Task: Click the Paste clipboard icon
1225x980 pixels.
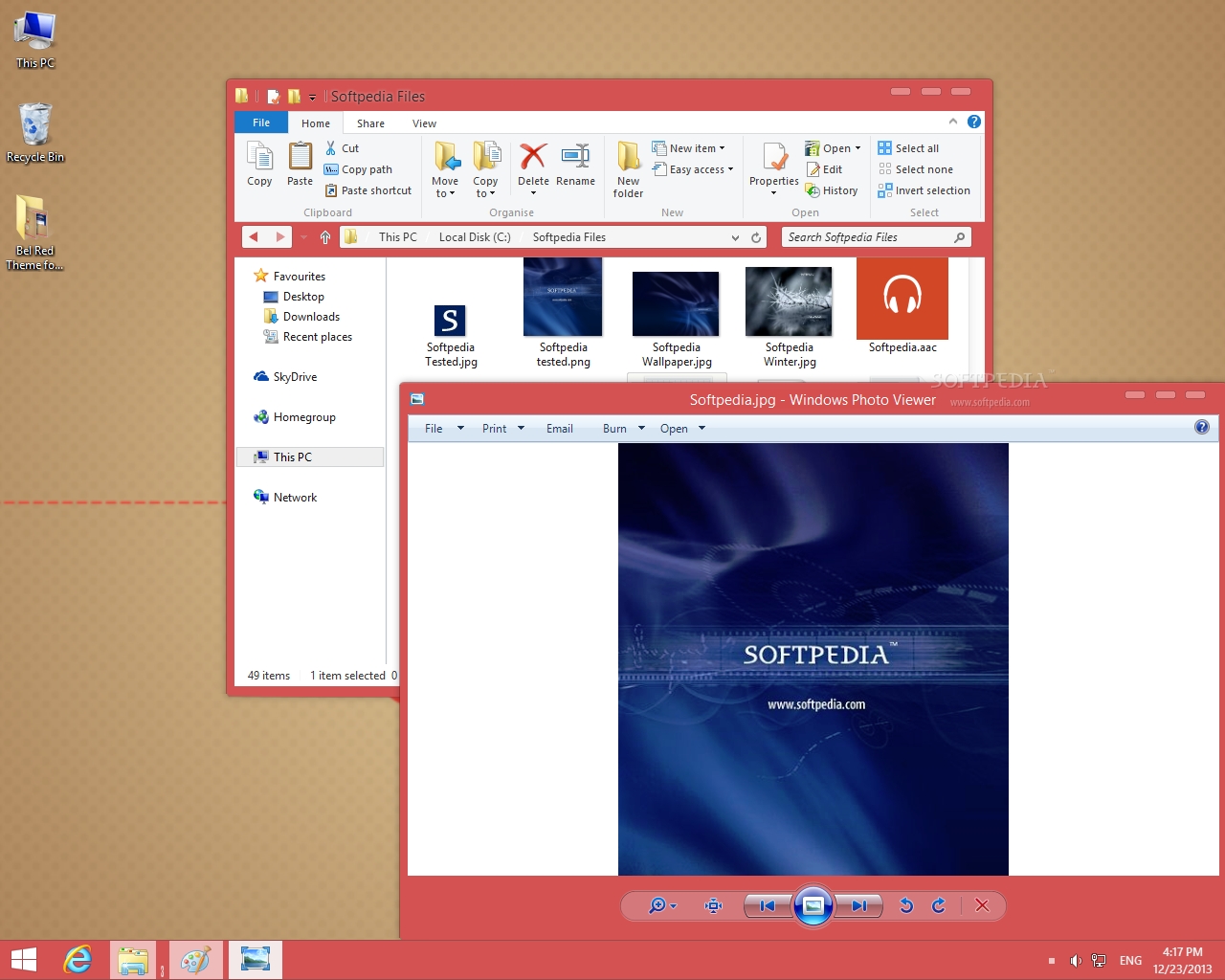Action: (x=300, y=164)
